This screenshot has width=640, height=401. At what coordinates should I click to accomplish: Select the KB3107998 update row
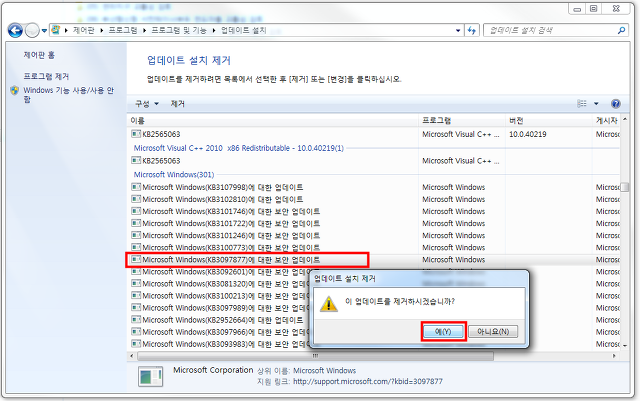coord(374,187)
